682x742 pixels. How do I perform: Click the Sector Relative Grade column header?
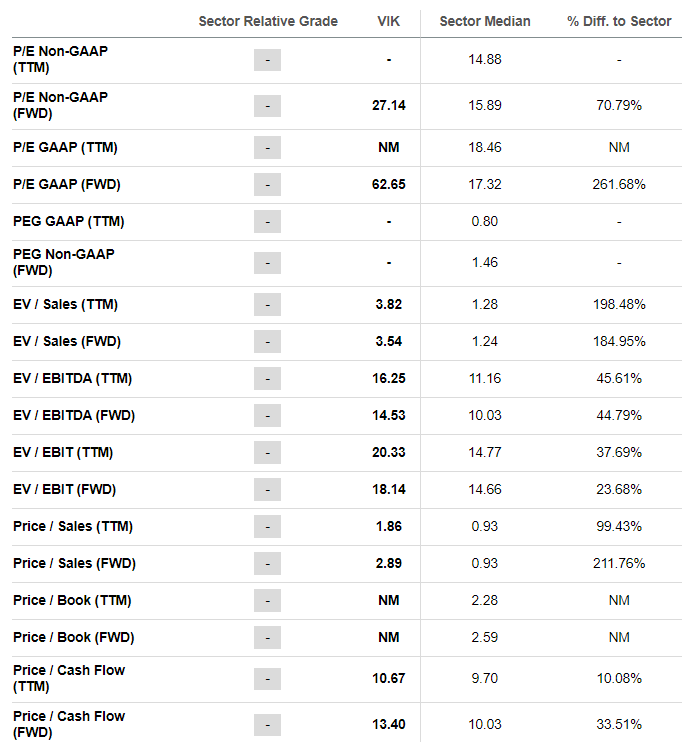point(268,21)
